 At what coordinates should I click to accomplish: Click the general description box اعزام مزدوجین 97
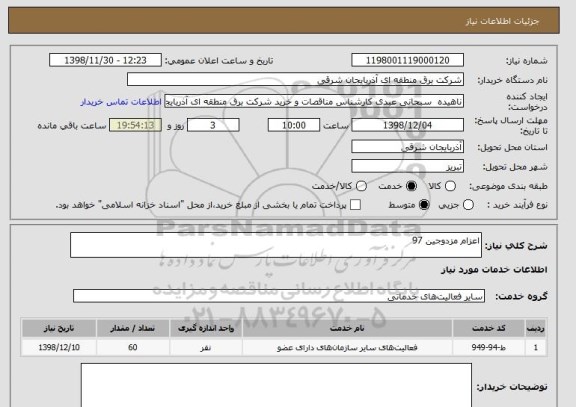pyautogui.click(x=276, y=245)
